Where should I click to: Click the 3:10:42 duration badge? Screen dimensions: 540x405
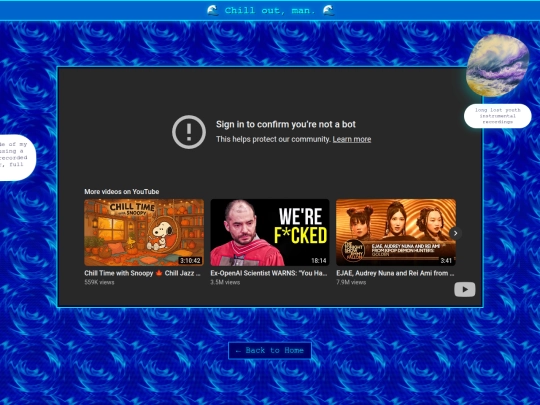190,261
